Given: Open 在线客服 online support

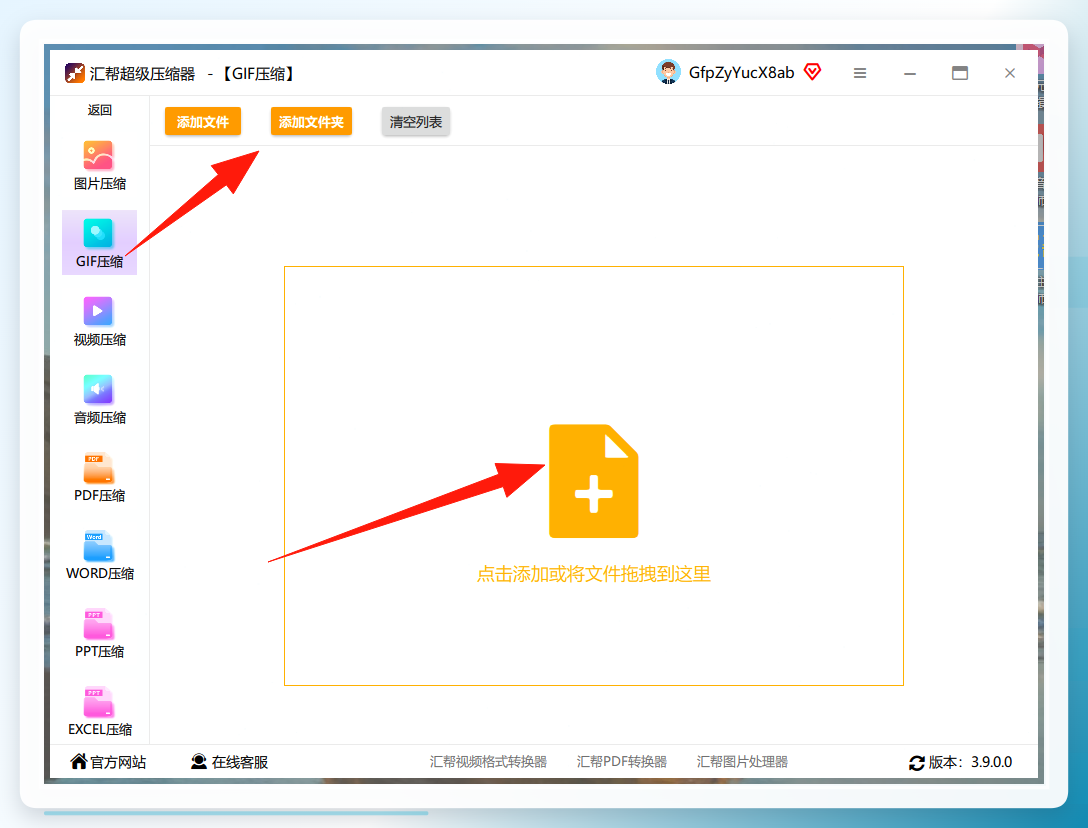Looking at the screenshot, I should click(x=229, y=762).
